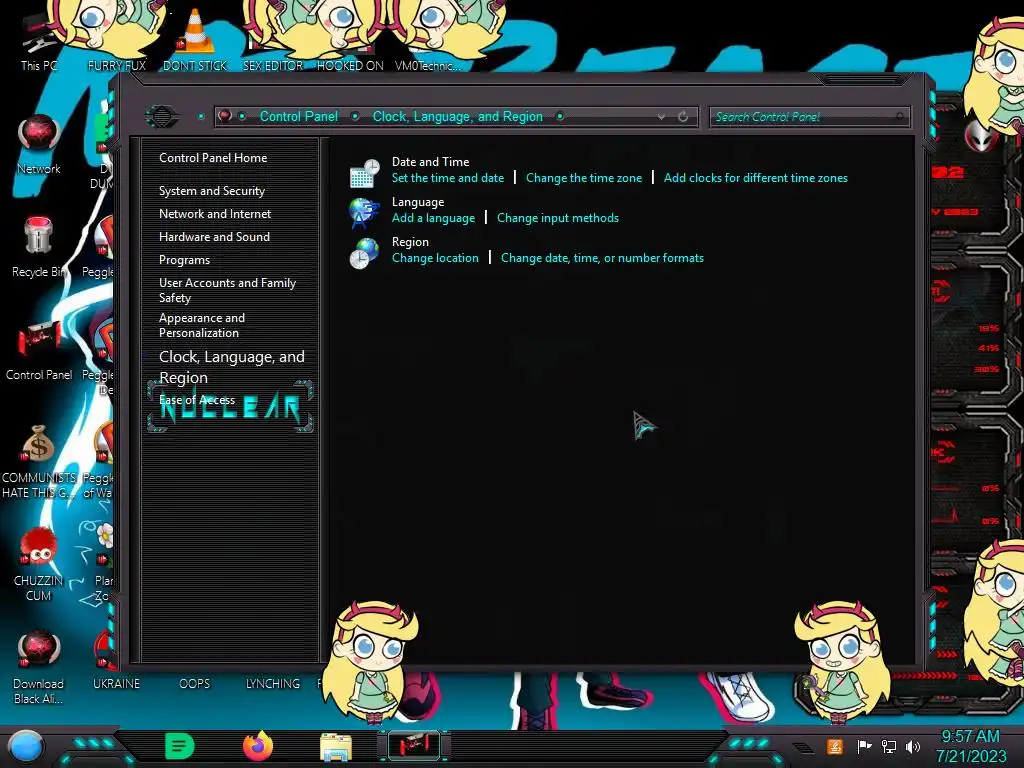
Task: Launch Firefox from the taskbar
Action: (257, 746)
